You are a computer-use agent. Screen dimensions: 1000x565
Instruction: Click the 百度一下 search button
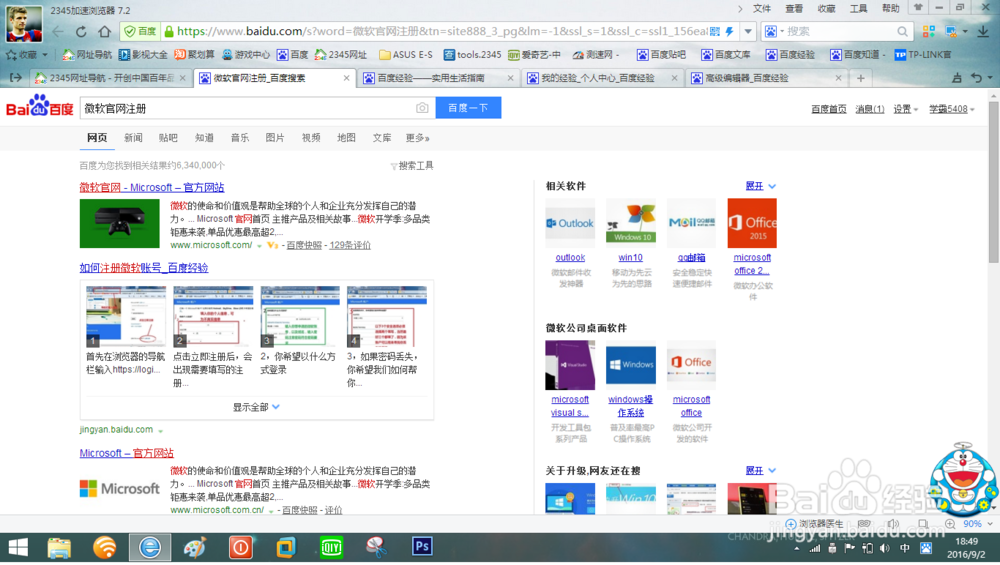point(468,108)
